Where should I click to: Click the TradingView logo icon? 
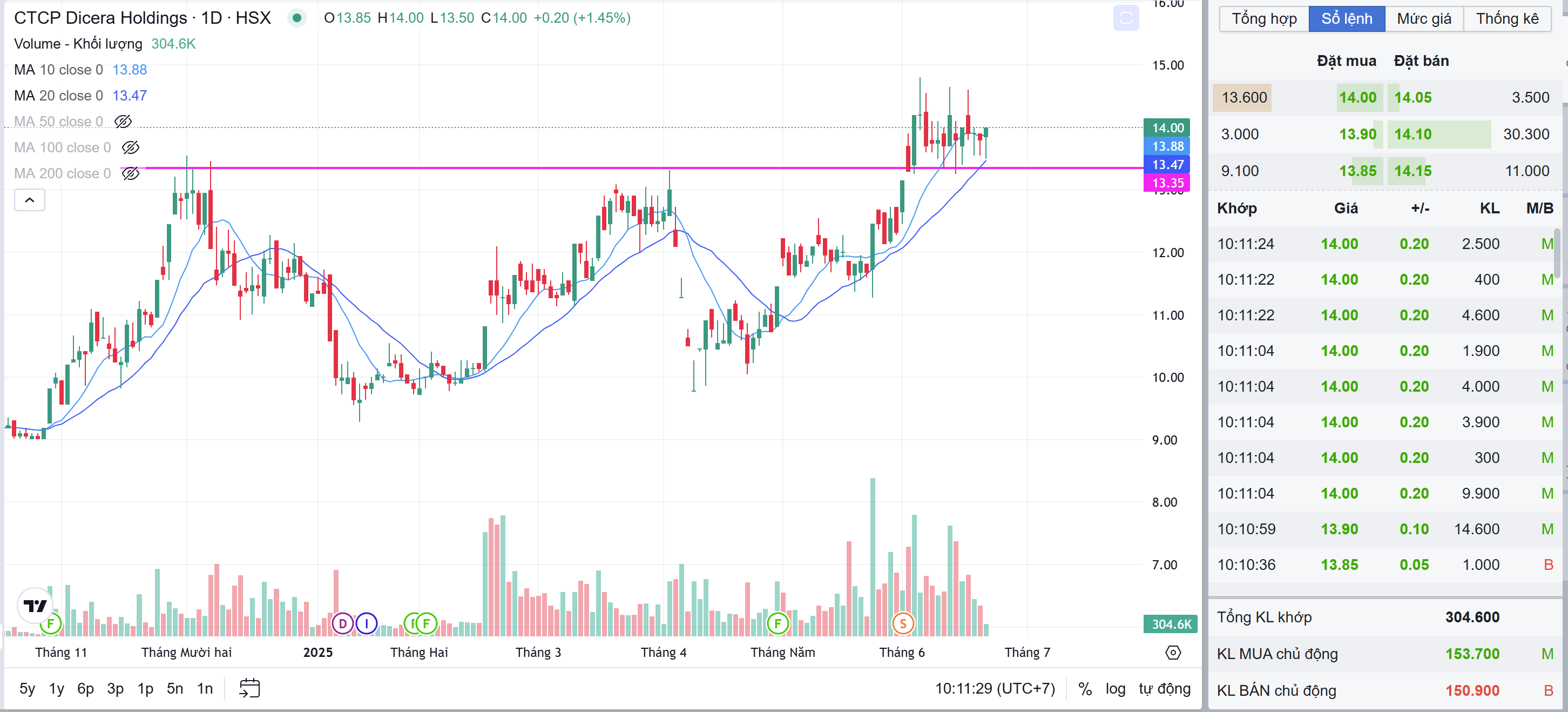pos(35,606)
